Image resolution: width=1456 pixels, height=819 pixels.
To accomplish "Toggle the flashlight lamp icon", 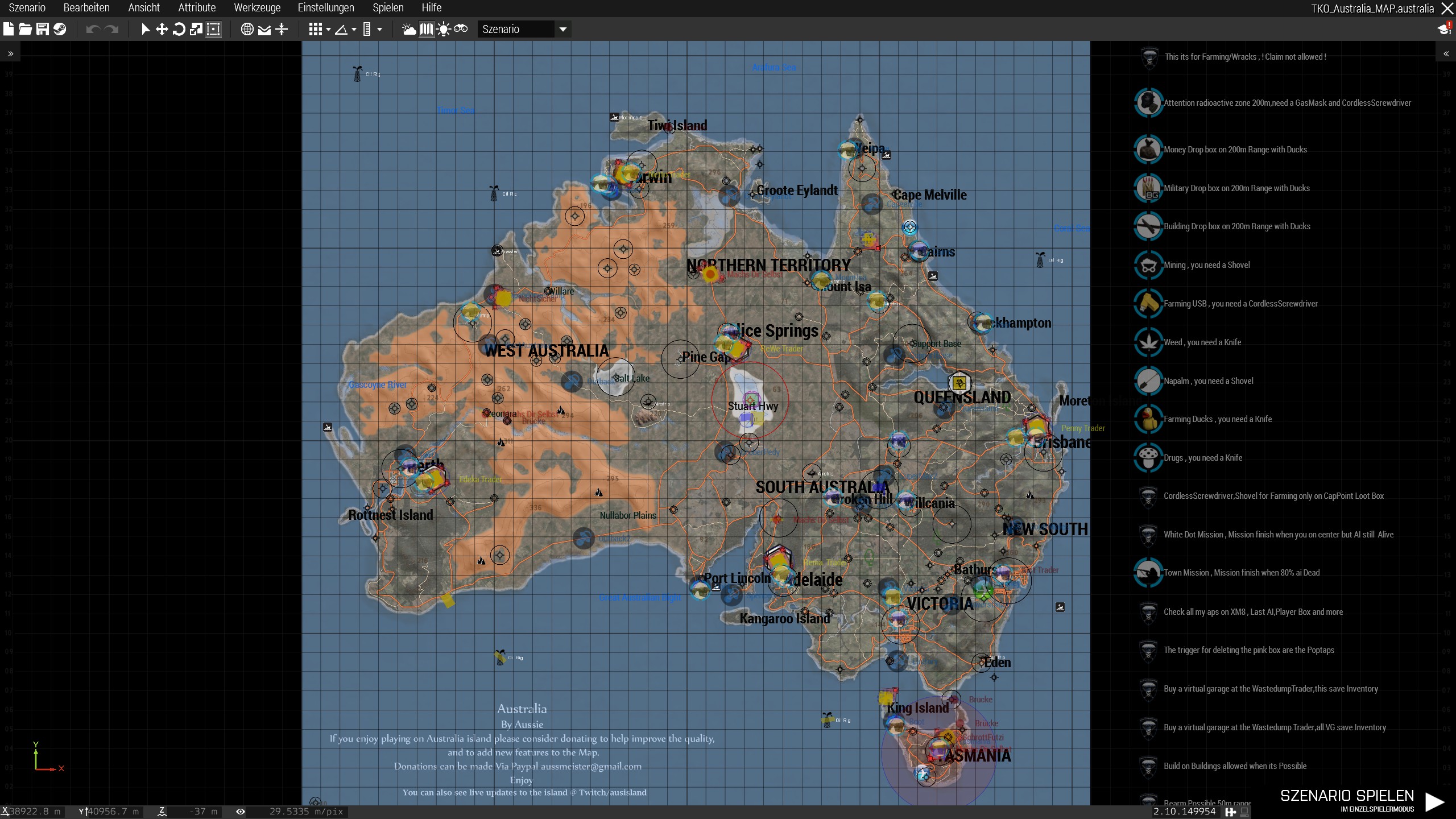I will coord(444,29).
